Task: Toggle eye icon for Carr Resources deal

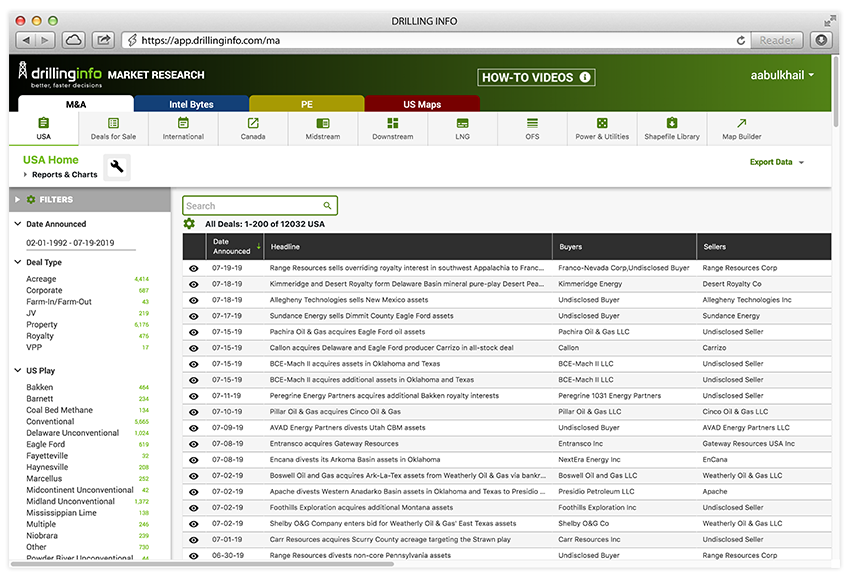Action: 194,540
